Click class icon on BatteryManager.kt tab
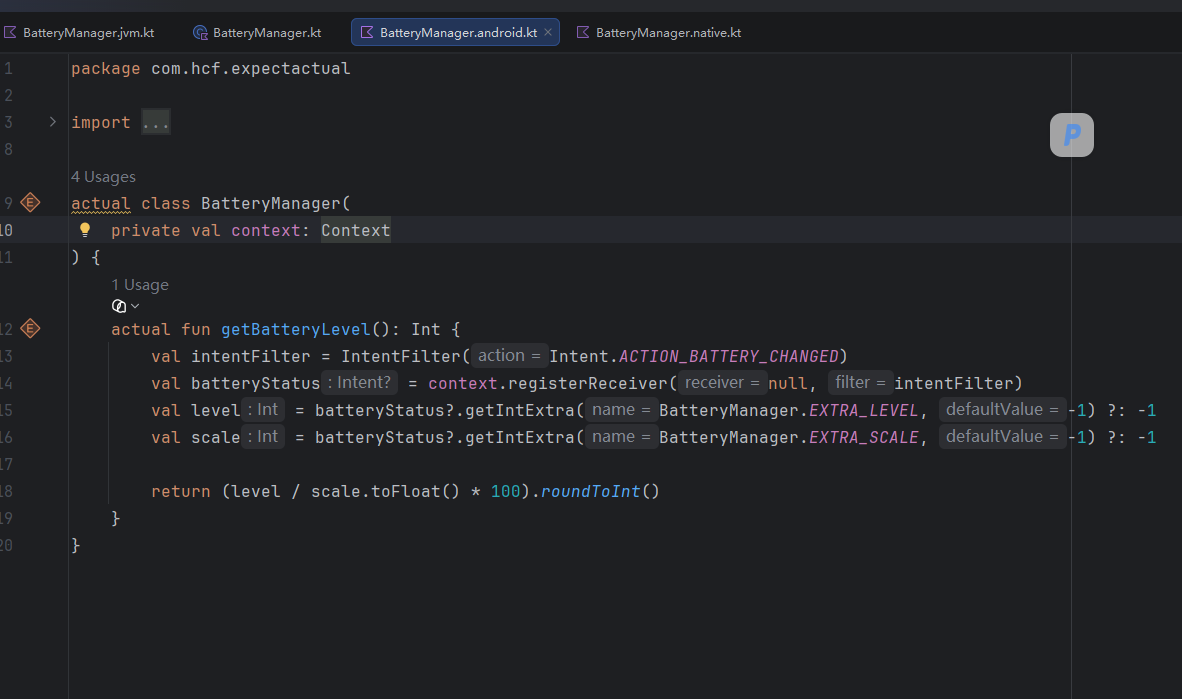 tap(200, 32)
